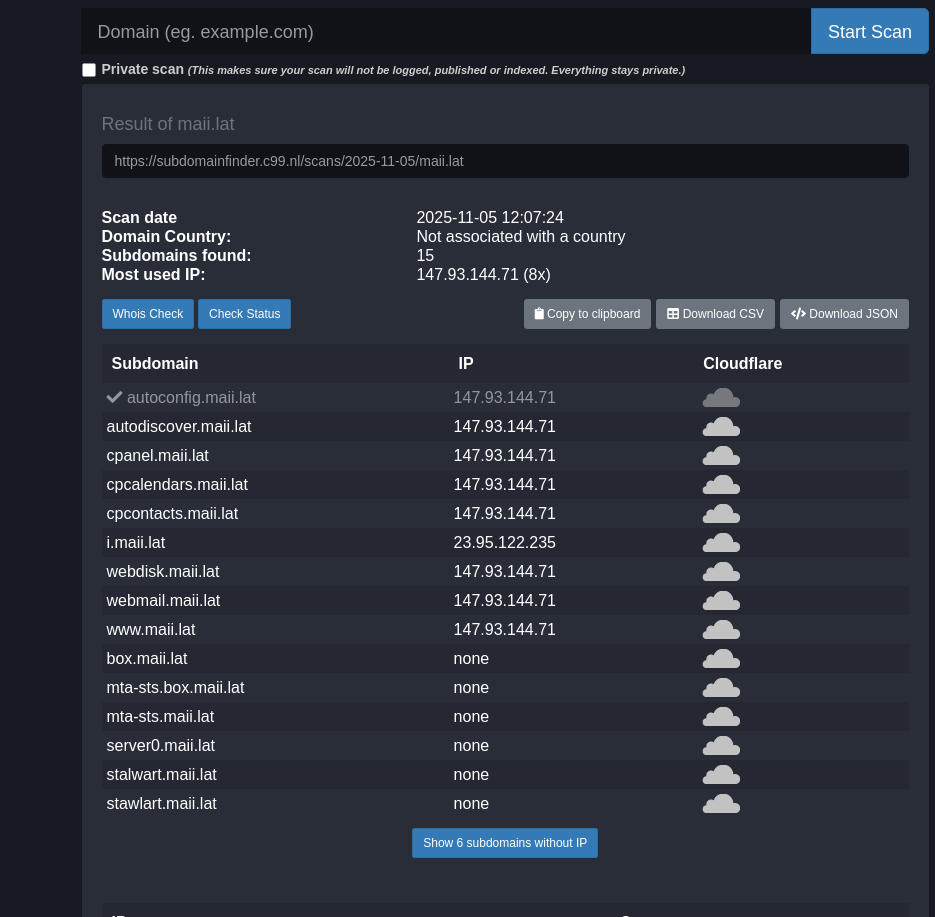Click the clipboard icon on Copy to clipboard
The image size is (935, 917).
coord(539,314)
